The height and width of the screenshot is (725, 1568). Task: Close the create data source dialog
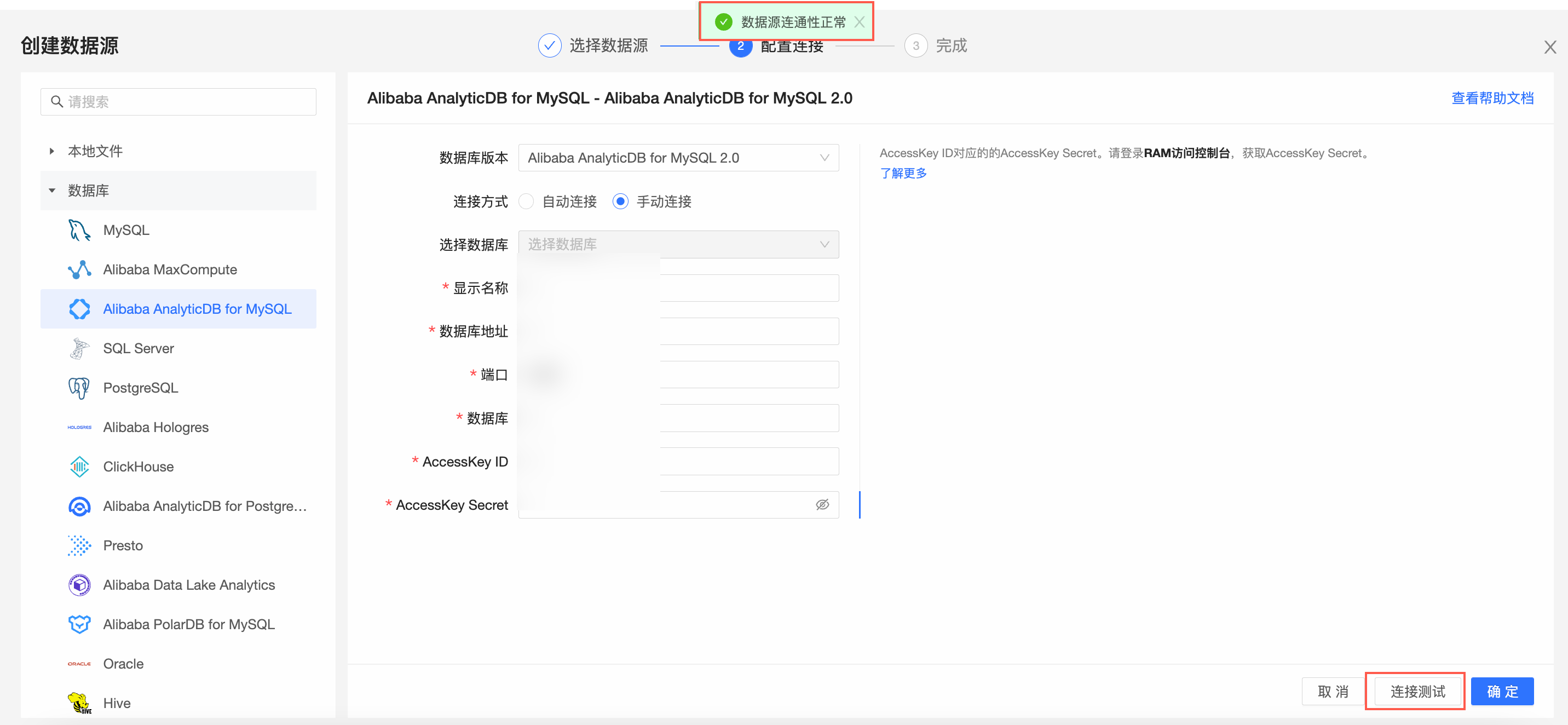(1550, 48)
